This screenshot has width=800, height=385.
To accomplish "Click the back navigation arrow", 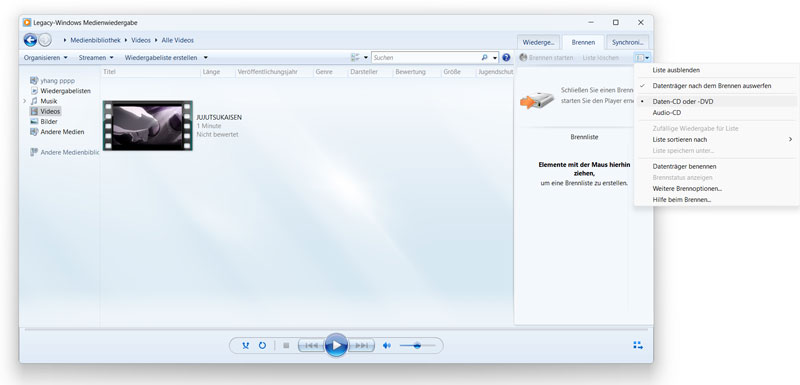I will pyautogui.click(x=30, y=40).
